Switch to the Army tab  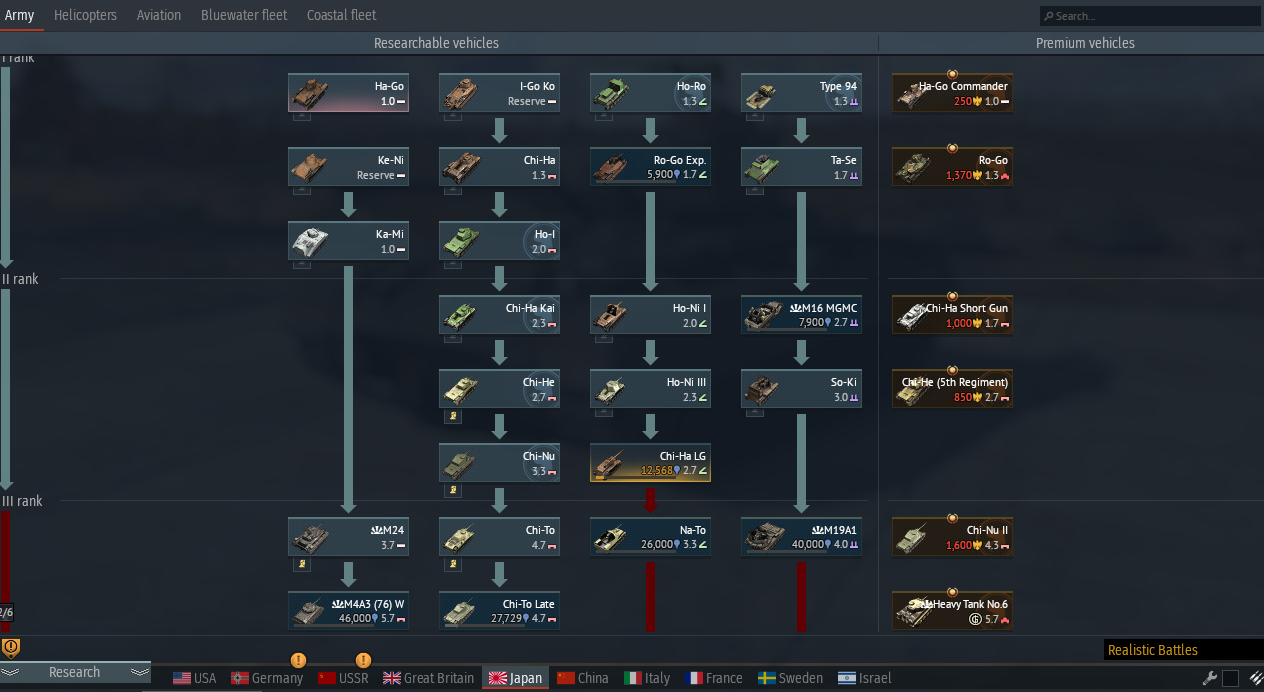click(x=20, y=15)
